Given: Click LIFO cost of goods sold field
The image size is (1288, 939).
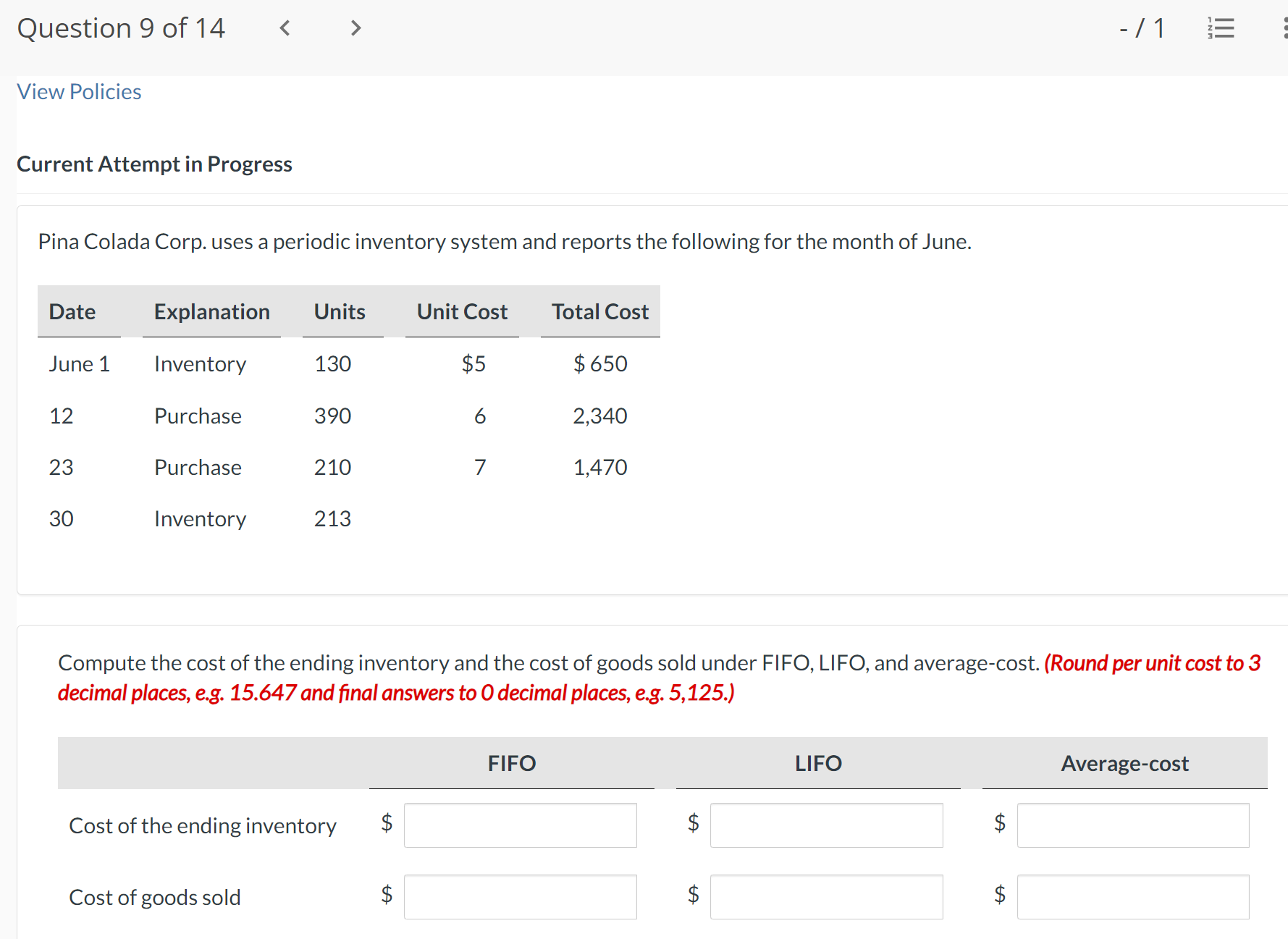Looking at the screenshot, I should pyautogui.click(x=827, y=897).
